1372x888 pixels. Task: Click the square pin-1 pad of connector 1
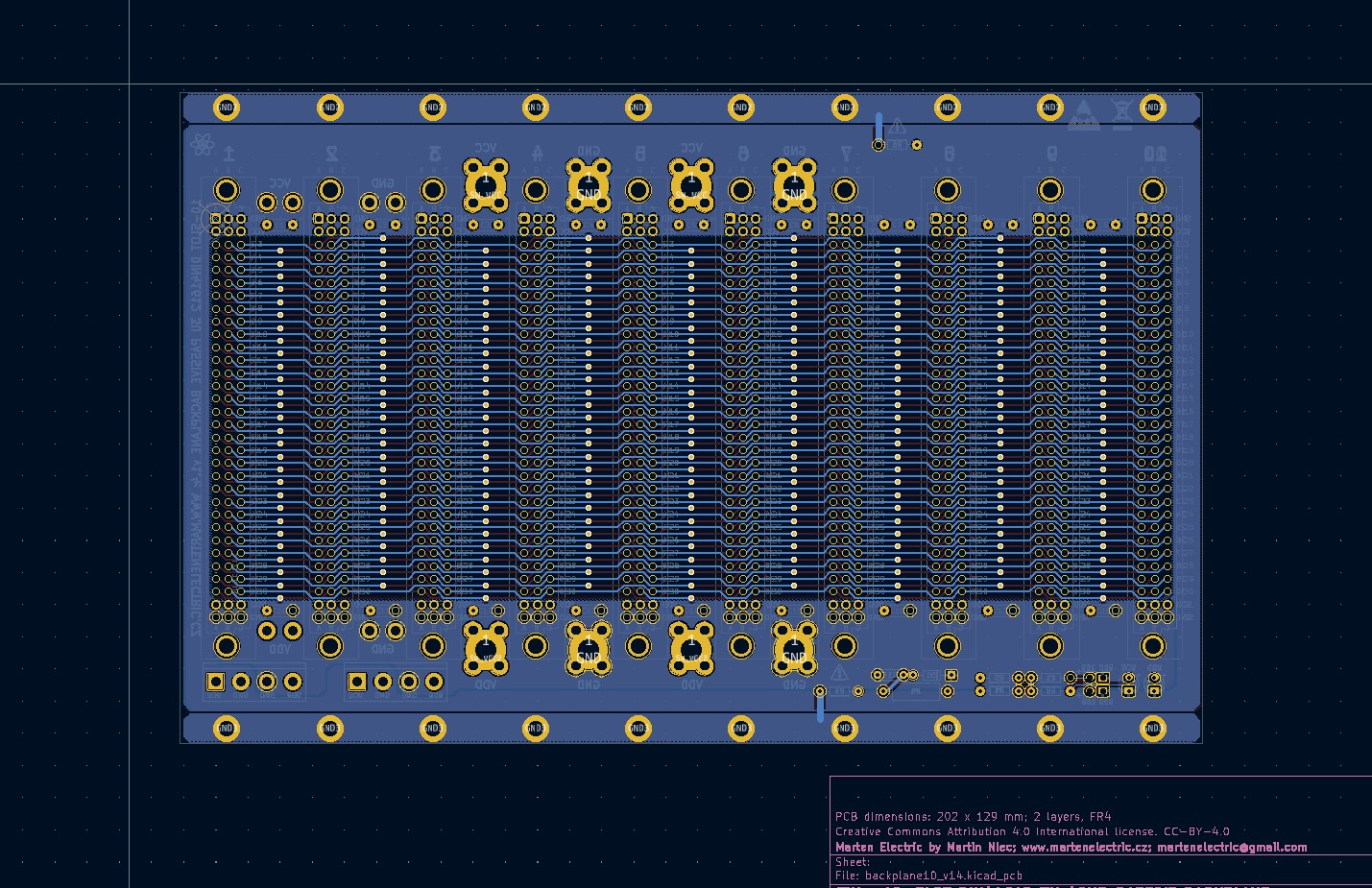click(214, 217)
